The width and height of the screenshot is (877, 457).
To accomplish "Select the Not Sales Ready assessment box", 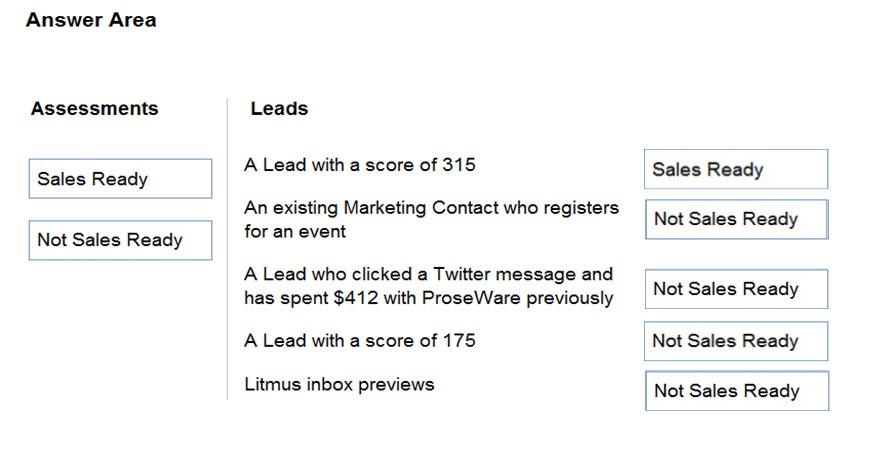I will 120,240.
